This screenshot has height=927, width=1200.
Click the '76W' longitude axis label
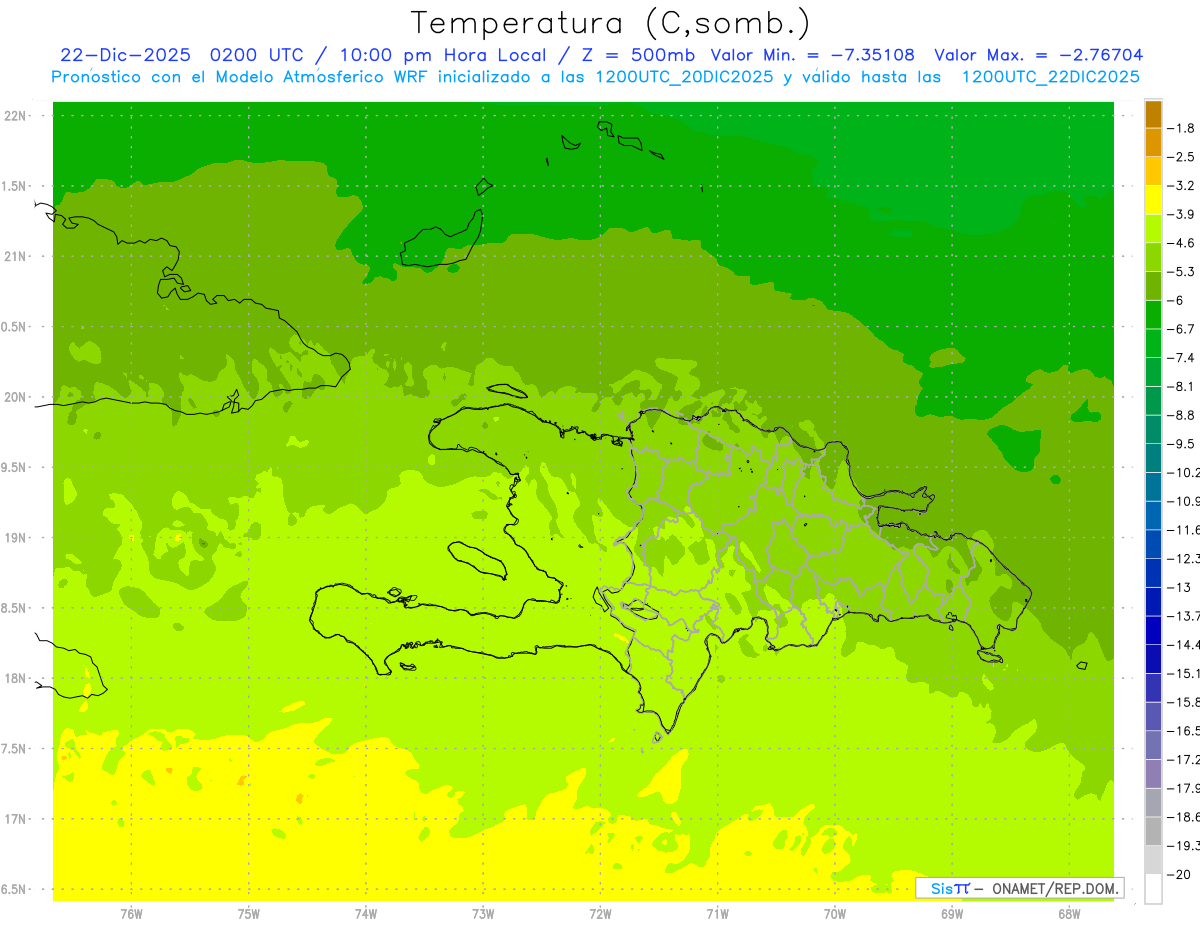(x=131, y=914)
